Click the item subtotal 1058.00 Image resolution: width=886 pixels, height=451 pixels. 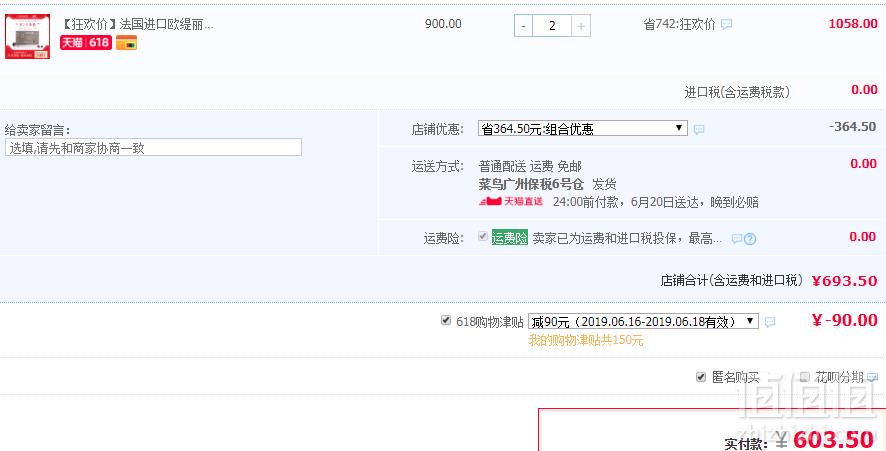853,24
